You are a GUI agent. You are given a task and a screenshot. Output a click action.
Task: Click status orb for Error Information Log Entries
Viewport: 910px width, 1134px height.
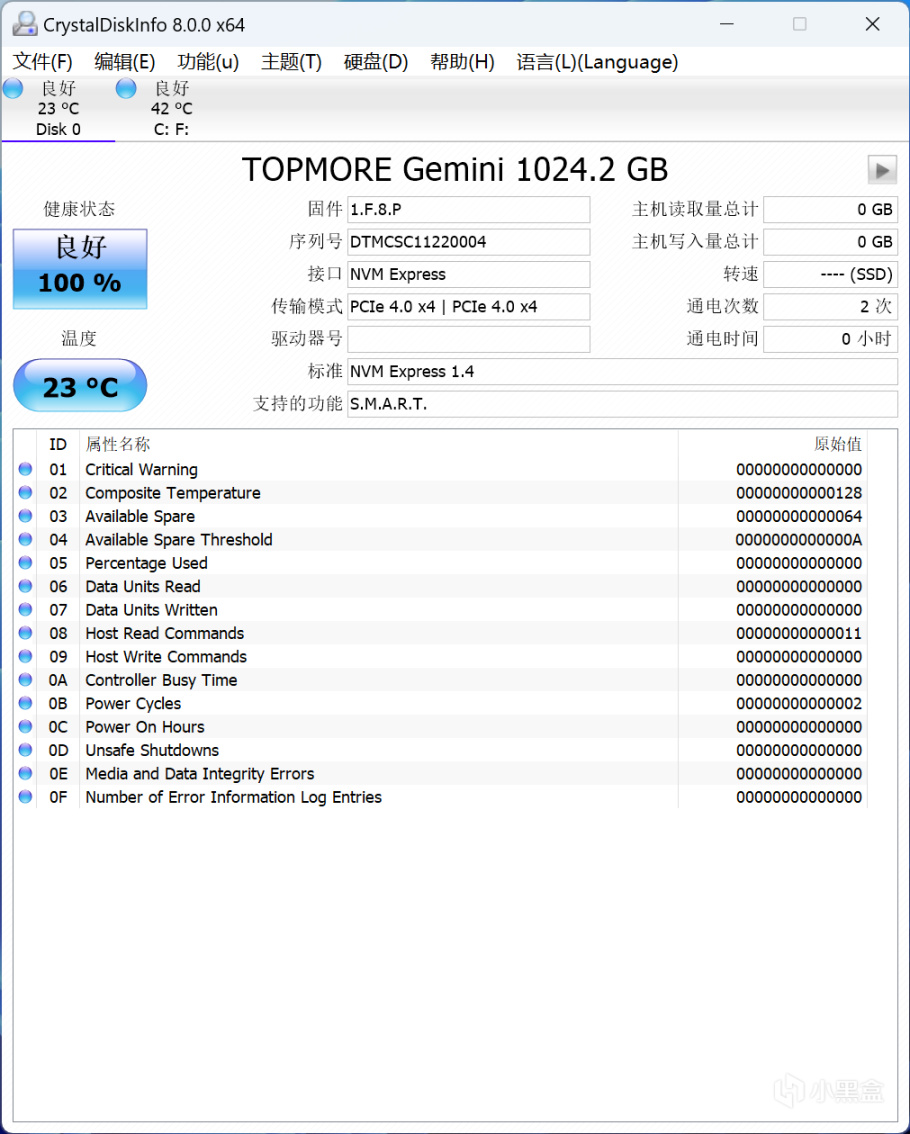pyautogui.click(x=25, y=796)
